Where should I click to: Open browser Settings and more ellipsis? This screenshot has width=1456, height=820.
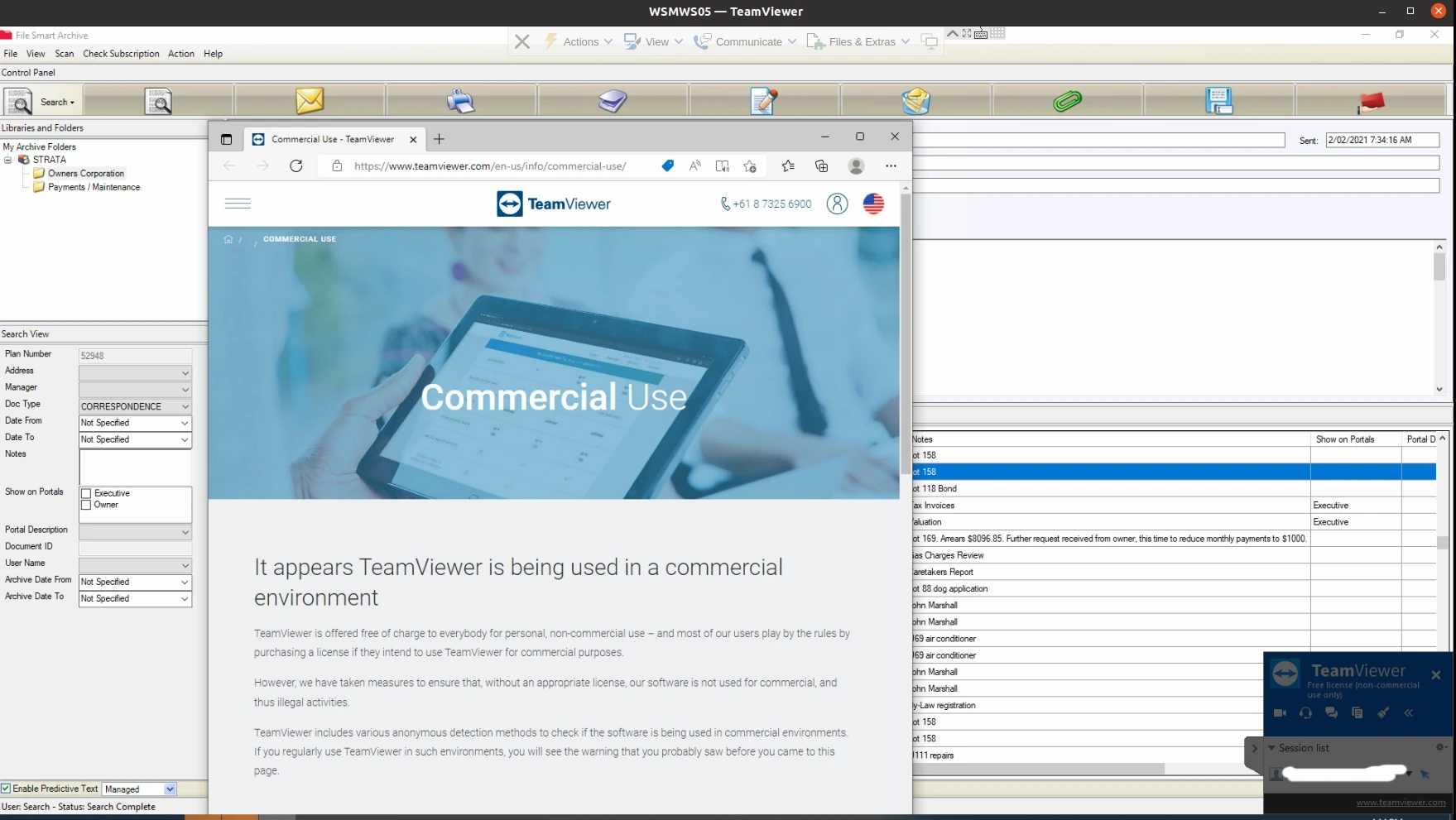(x=891, y=165)
